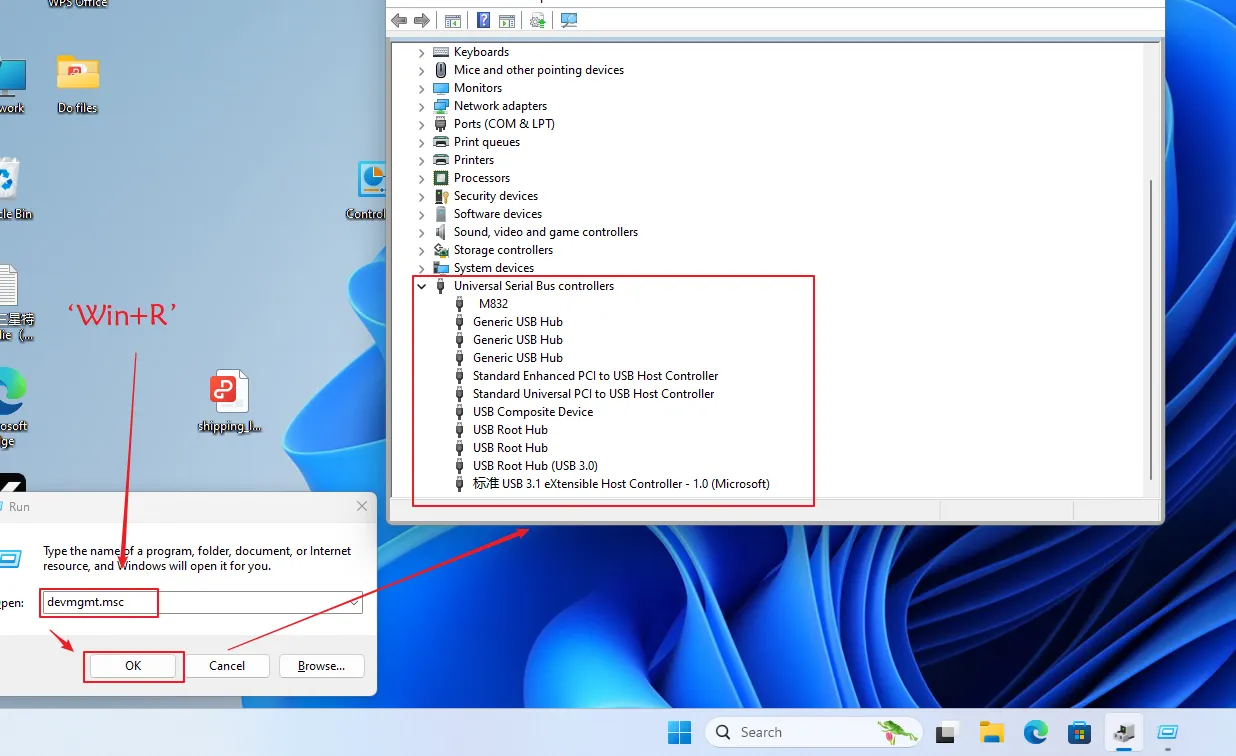The image size is (1236, 756).
Task: Click the Forward arrow in Device Manager toolbar
Action: pos(422,20)
